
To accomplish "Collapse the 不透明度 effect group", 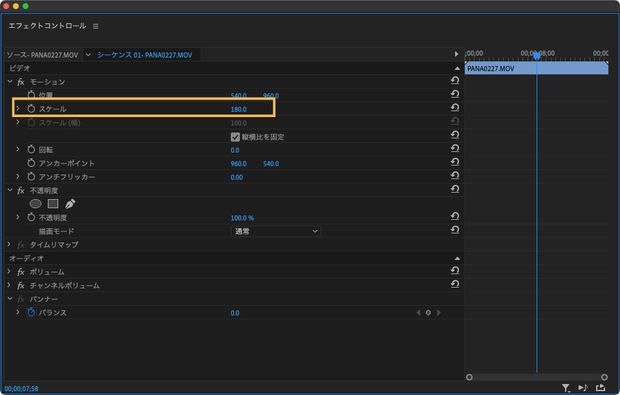I will (10, 190).
